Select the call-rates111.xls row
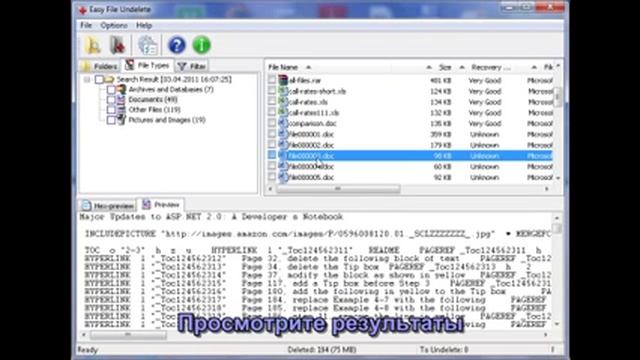This screenshot has width=640, height=360. point(410,112)
